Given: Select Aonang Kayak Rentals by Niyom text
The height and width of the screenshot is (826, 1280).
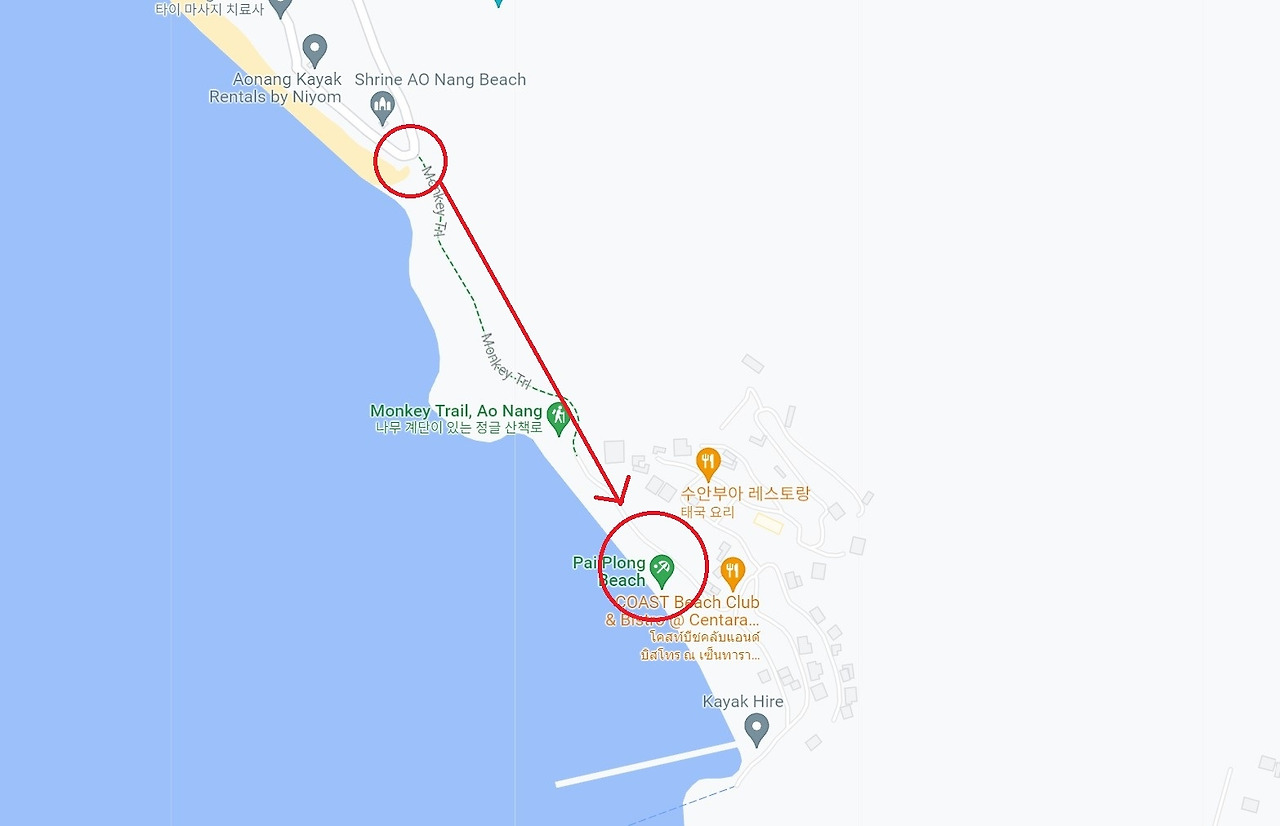Looking at the screenshot, I should click(x=275, y=88).
